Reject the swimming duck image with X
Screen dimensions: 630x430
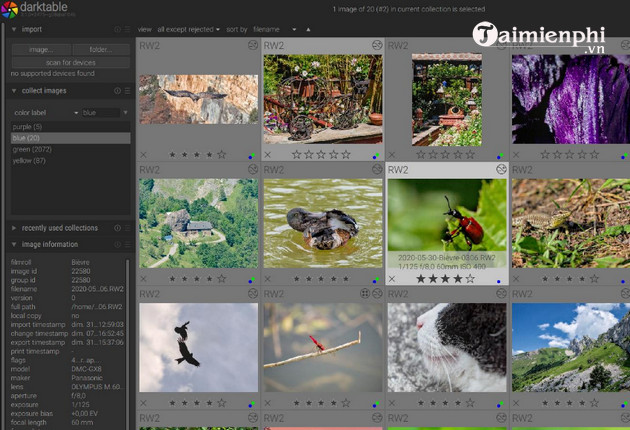tap(268, 279)
